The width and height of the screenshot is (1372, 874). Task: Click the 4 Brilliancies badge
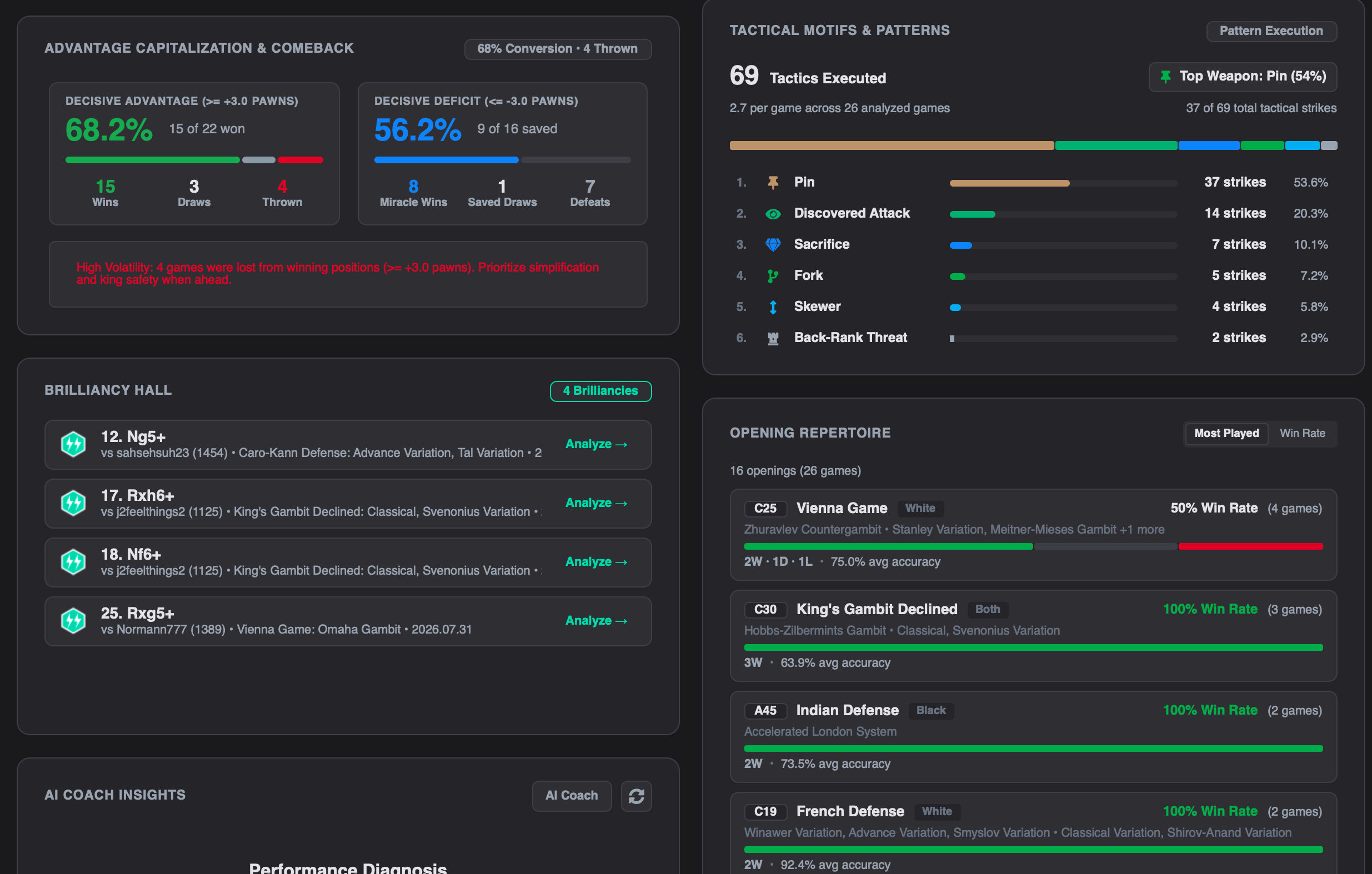600,391
